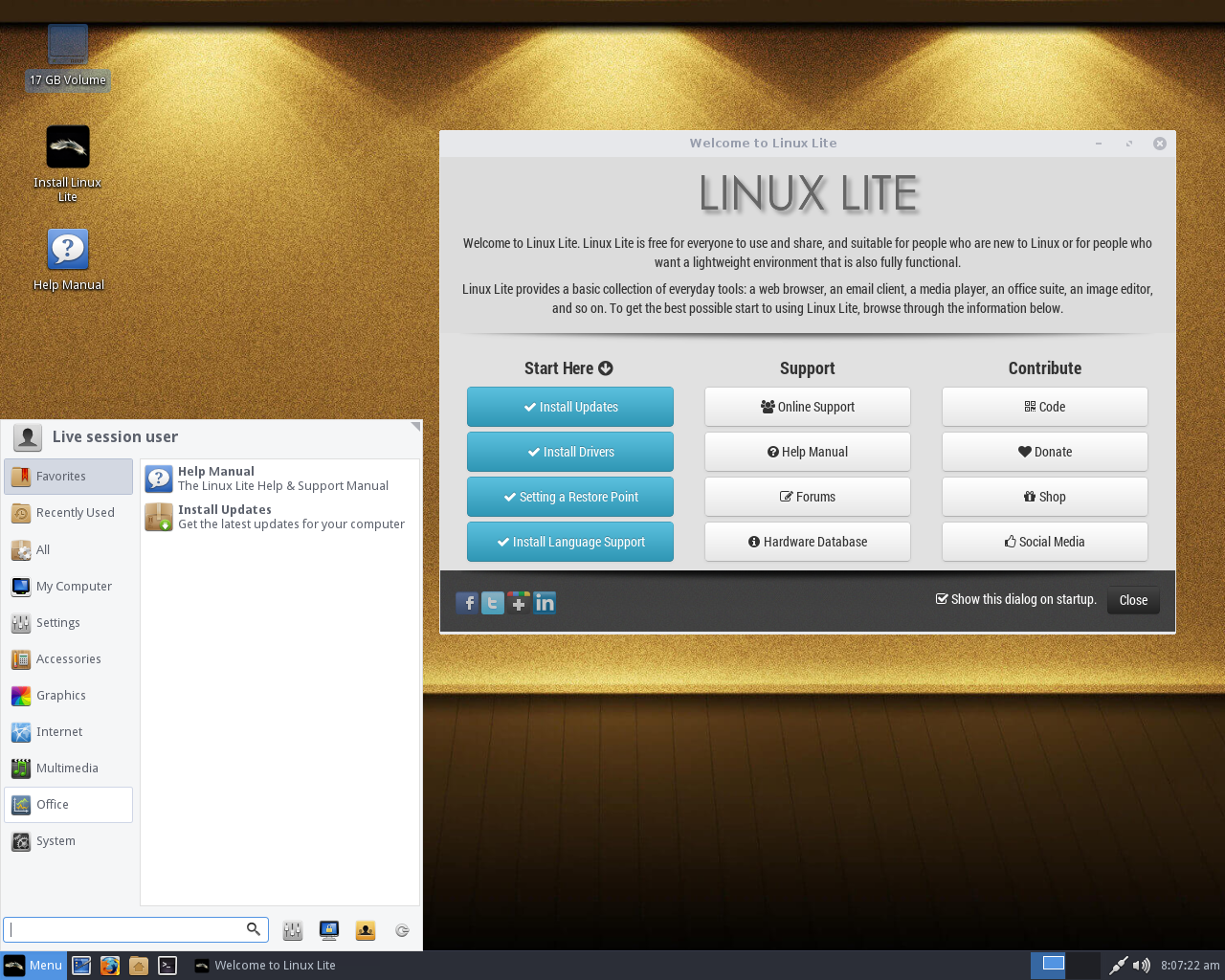The height and width of the screenshot is (980, 1225).
Task: Open Help Manual in Support column
Action: pos(808,452)
